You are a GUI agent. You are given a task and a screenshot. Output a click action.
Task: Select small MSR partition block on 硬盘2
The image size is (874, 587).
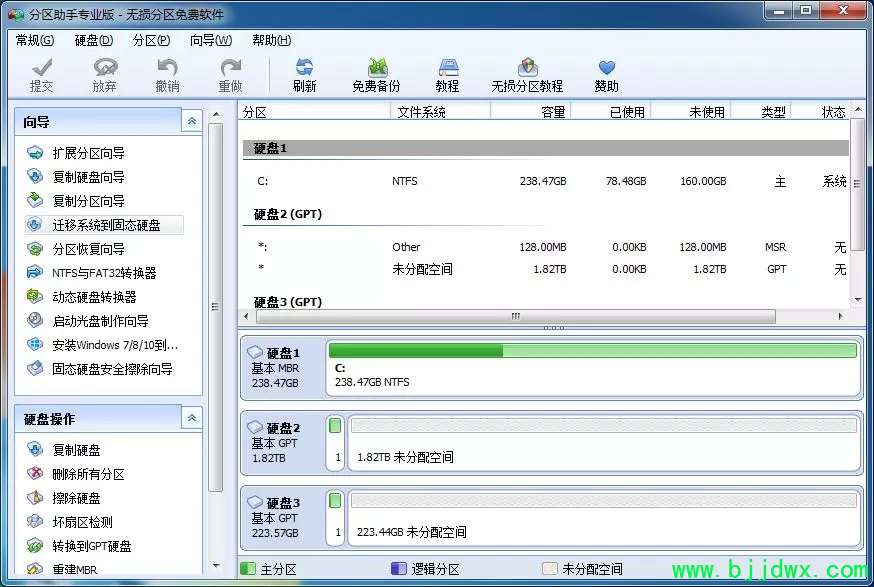(335, 443)
